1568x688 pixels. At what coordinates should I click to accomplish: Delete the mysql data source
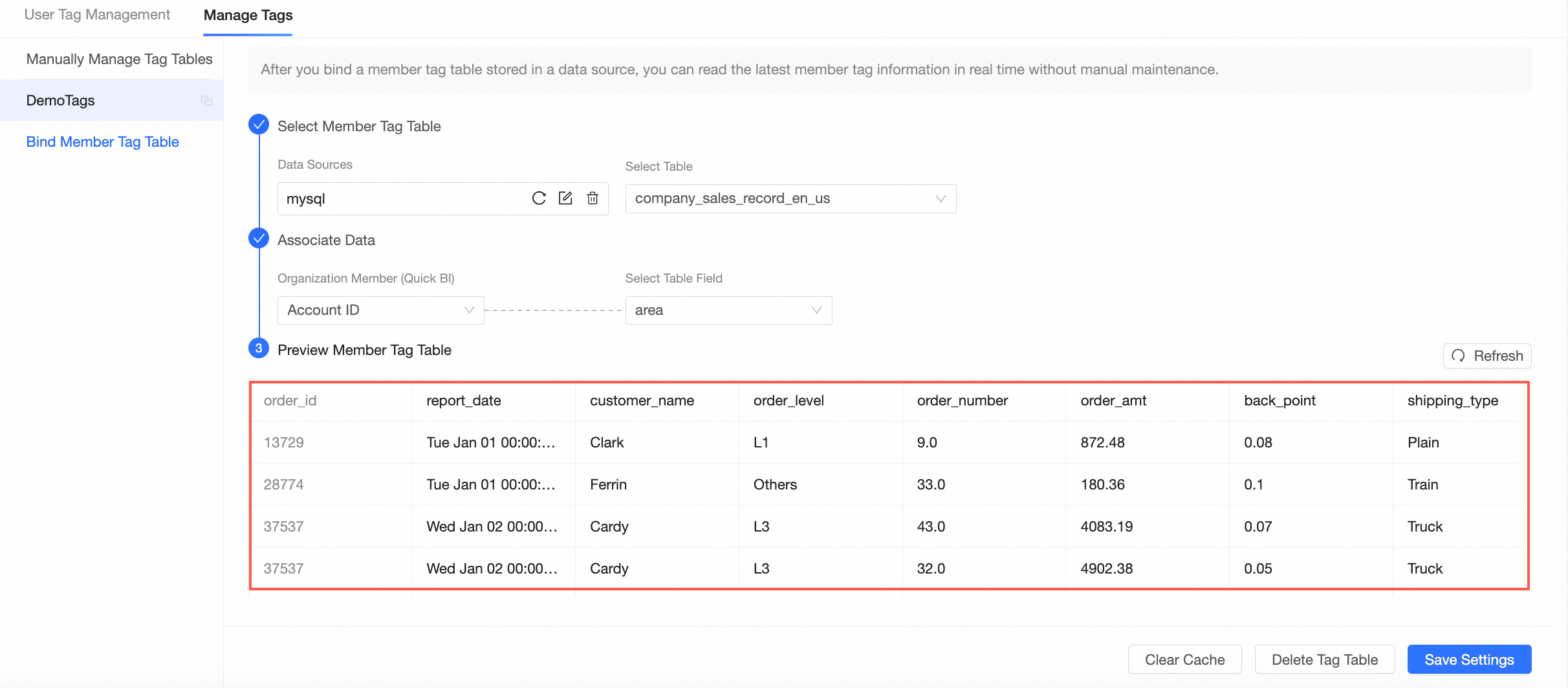(593, 199)
